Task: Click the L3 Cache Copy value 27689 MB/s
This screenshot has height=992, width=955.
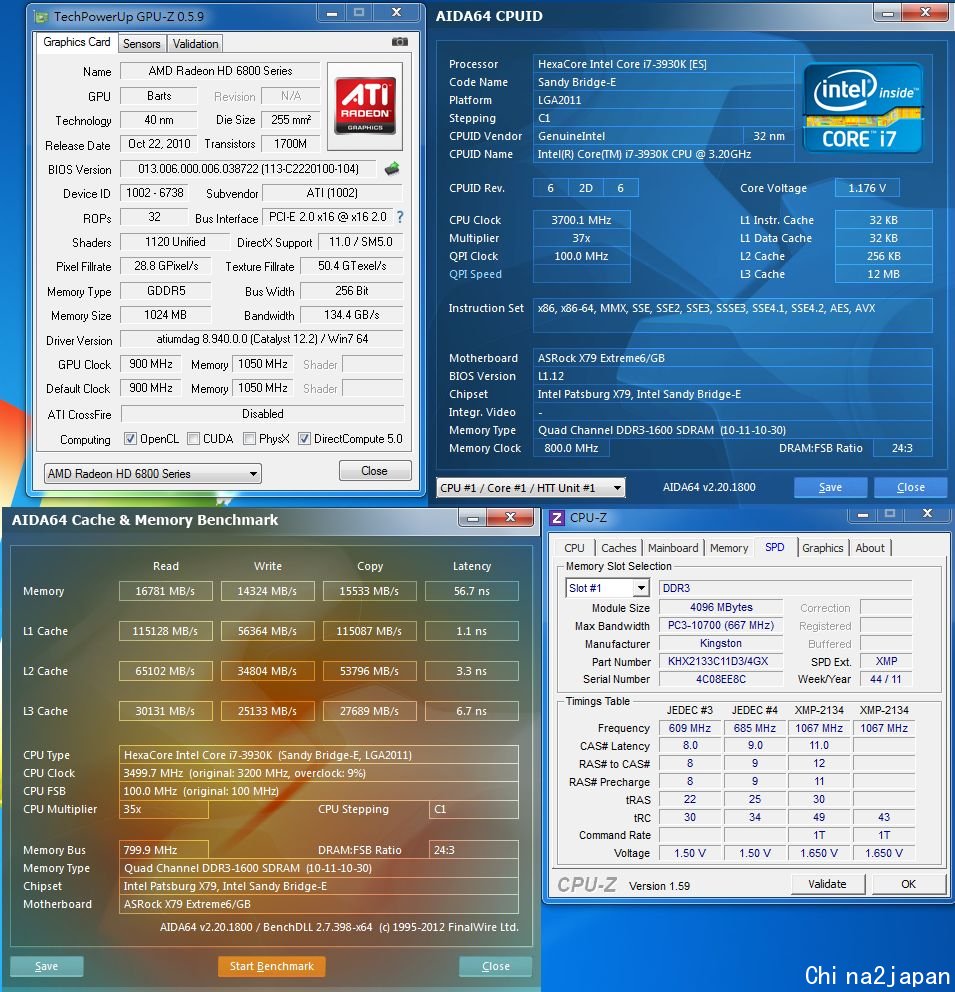Action: (369, 711)
